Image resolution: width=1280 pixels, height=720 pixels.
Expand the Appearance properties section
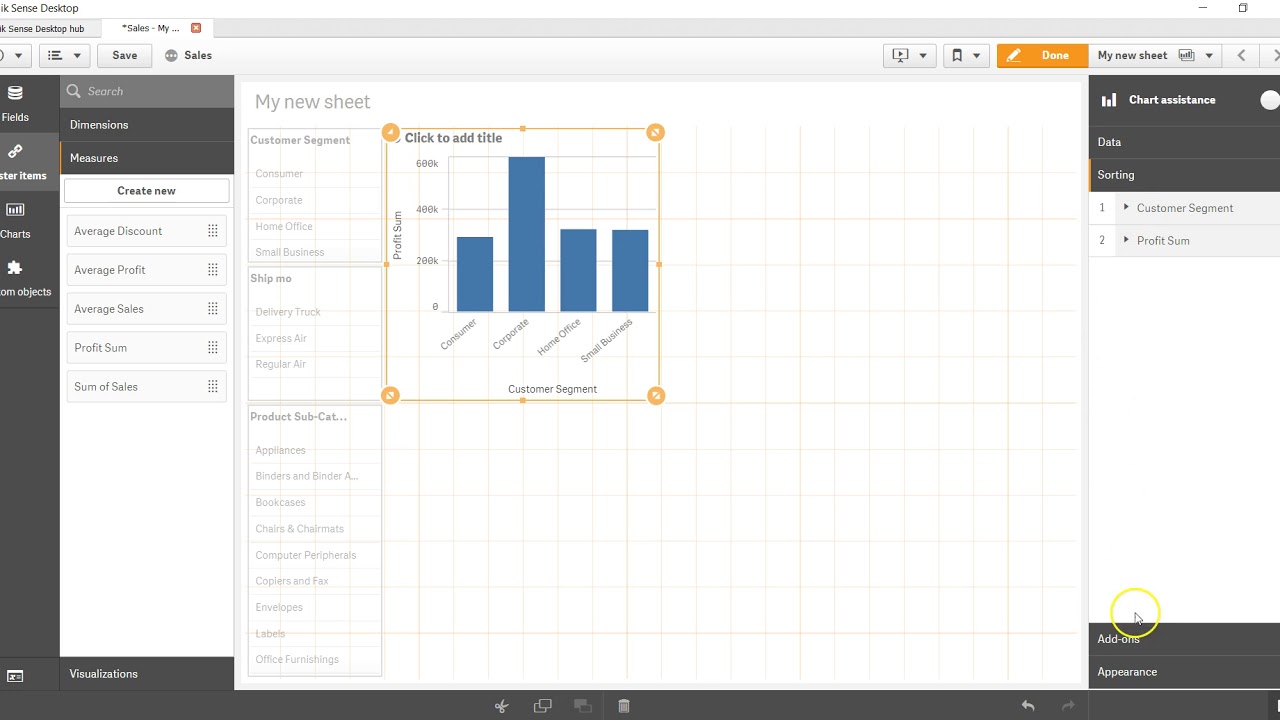tap(1184, 672)
